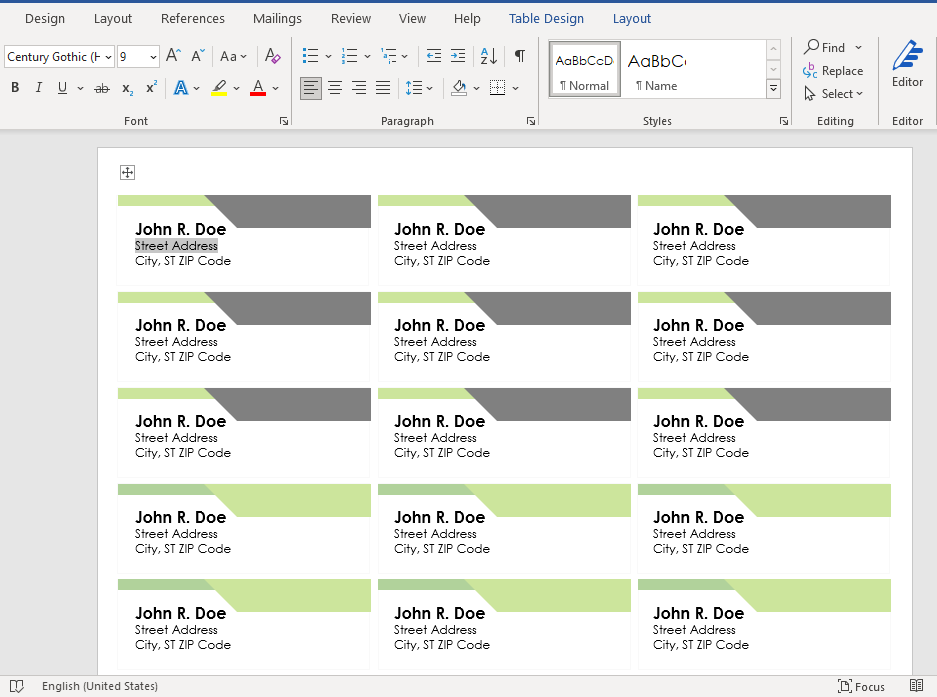The image size is (937, 697).
Task: Open the Clear All Formatting icon
Action: click(x=272, y=56)
